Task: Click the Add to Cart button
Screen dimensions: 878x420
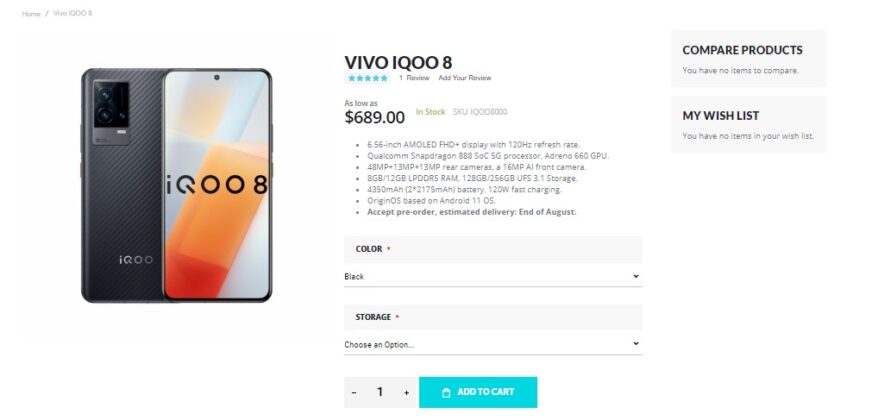Action: coord(478,392)
